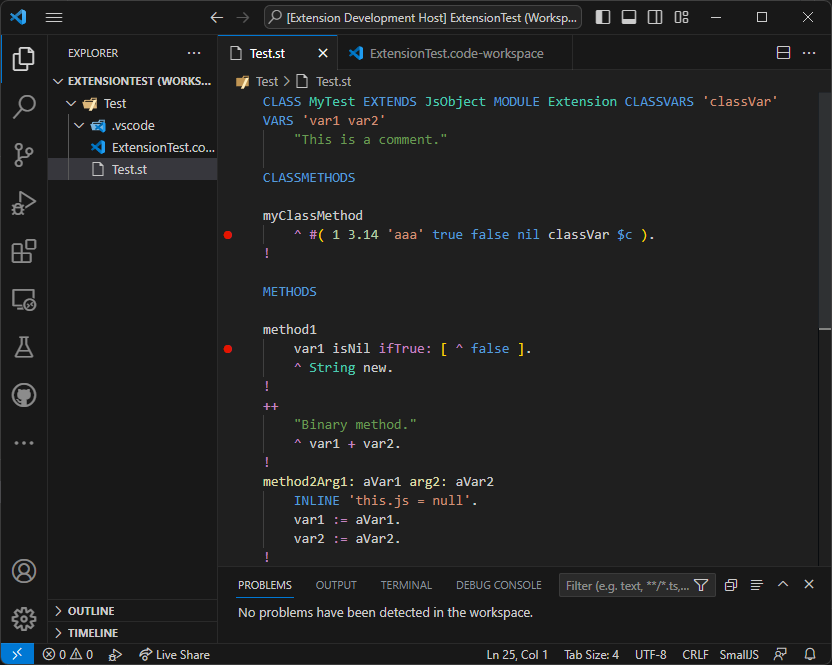Go to line via Ln 25, Col 1
832x665 pixels.
517,654
